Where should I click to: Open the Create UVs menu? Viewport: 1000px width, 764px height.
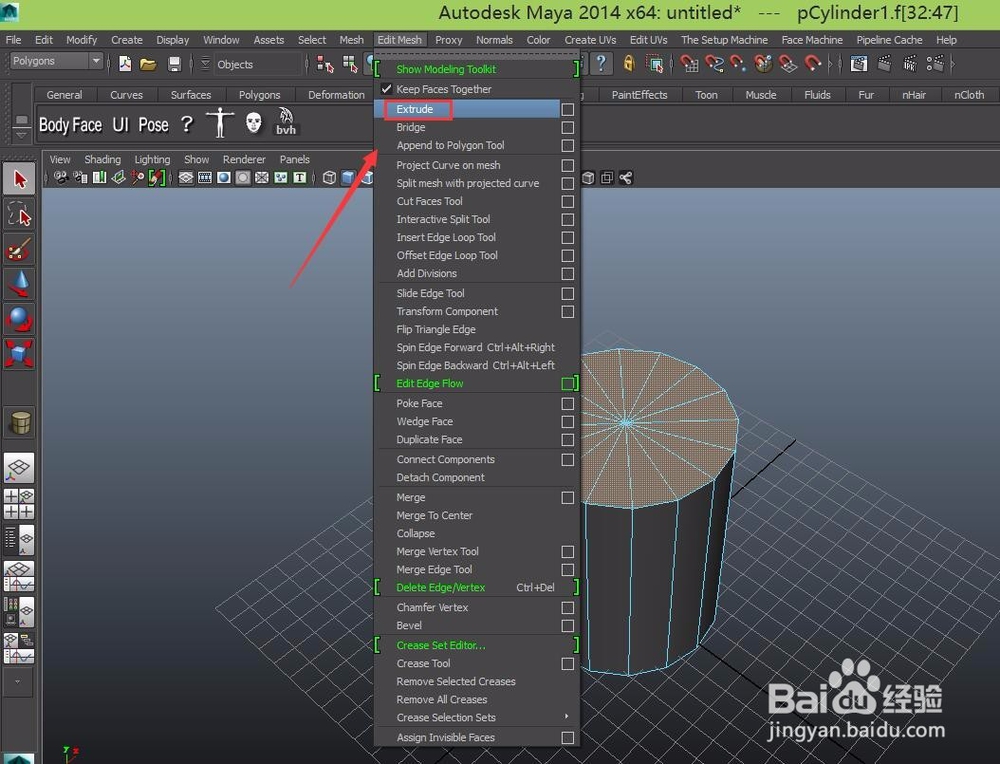[590, 40]
